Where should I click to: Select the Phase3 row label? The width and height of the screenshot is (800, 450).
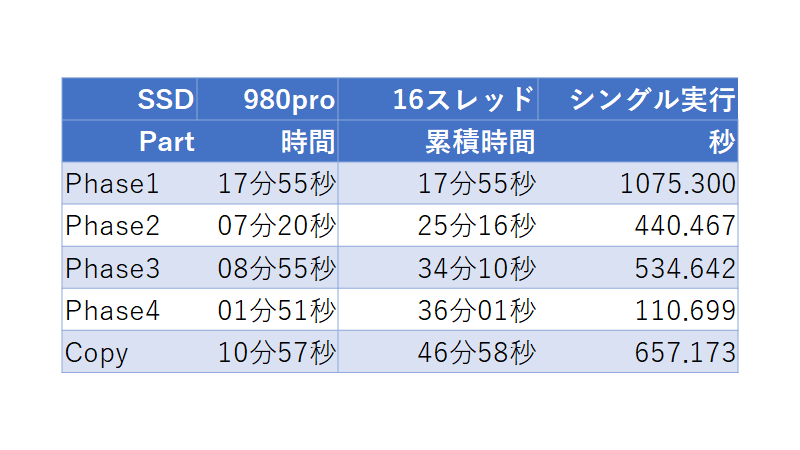click(x=130, y=268)
